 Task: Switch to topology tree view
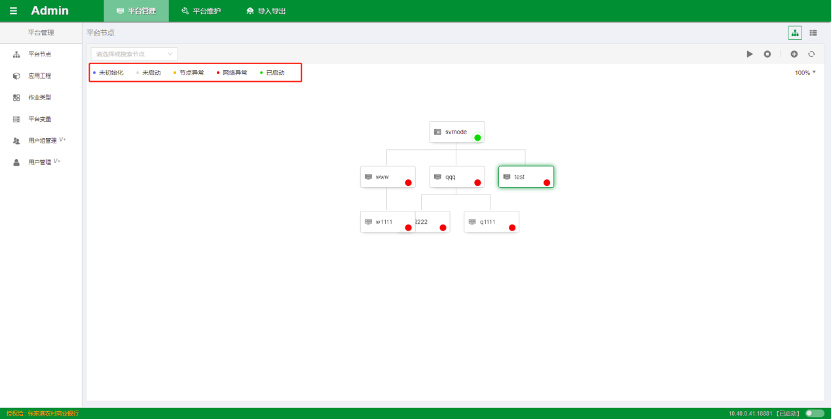(x=795, y=33)
